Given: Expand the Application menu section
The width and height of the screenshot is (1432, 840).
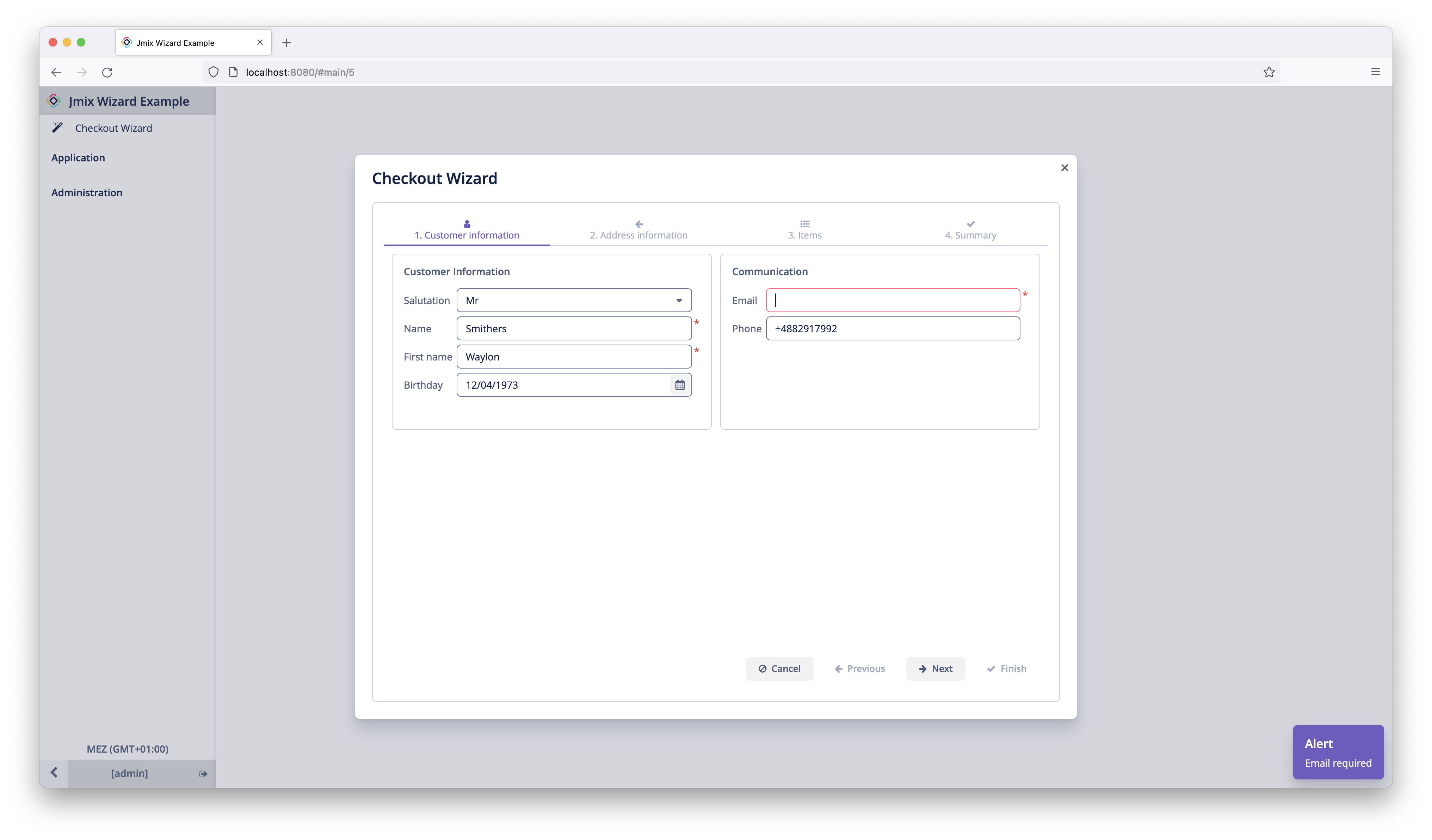Looking at the screenshot, I should 78,158.
